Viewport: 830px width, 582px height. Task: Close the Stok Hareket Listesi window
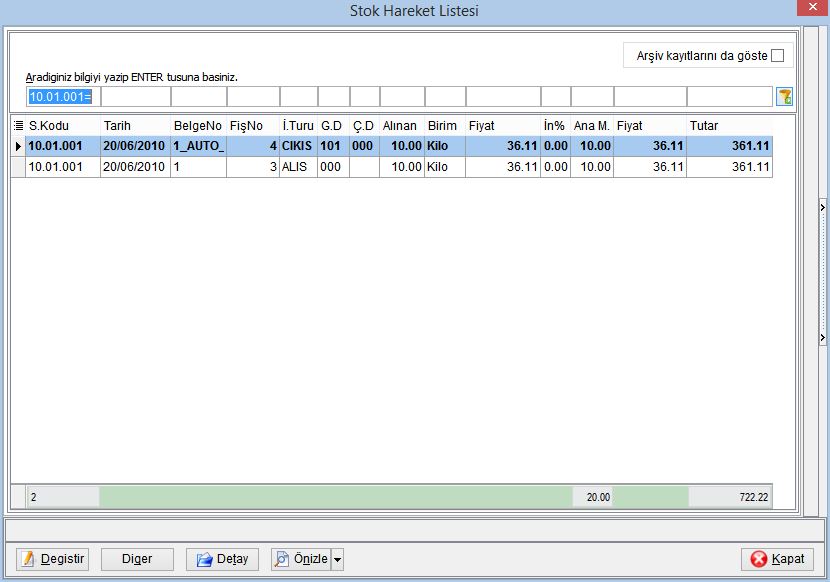point(813,7)
